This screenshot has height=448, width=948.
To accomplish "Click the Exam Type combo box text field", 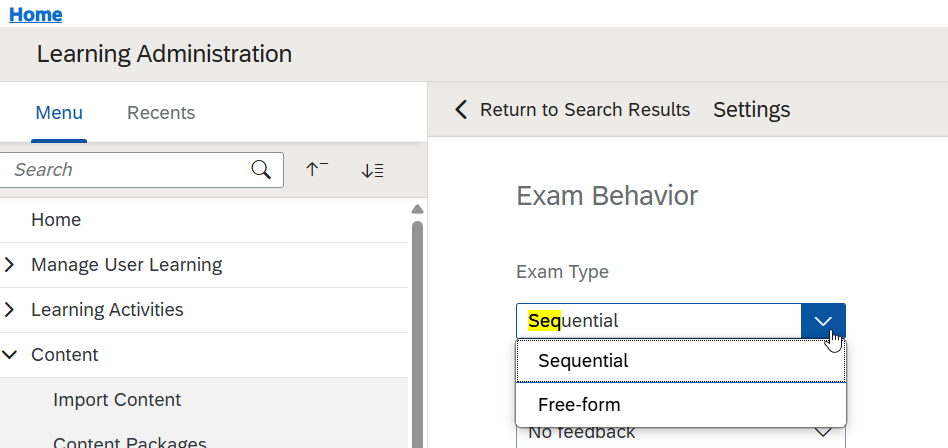I will [658, 321].
